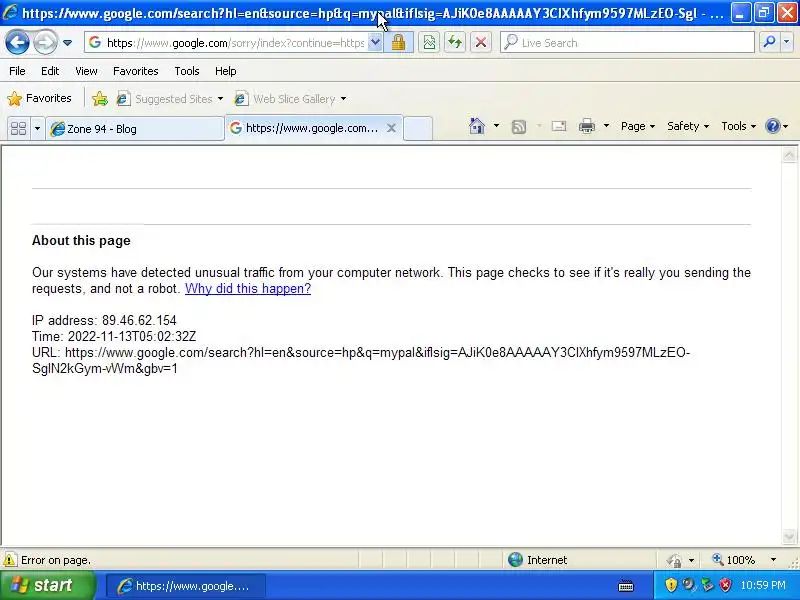The image size is (800, 600).
Task: Click the 'About this page' heading
Action: 81,241
